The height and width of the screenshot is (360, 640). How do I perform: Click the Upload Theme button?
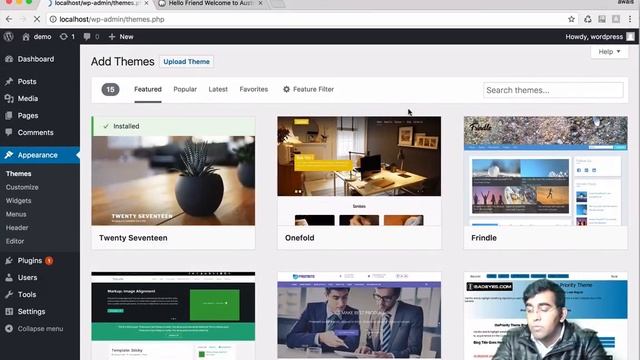point(187,62)
